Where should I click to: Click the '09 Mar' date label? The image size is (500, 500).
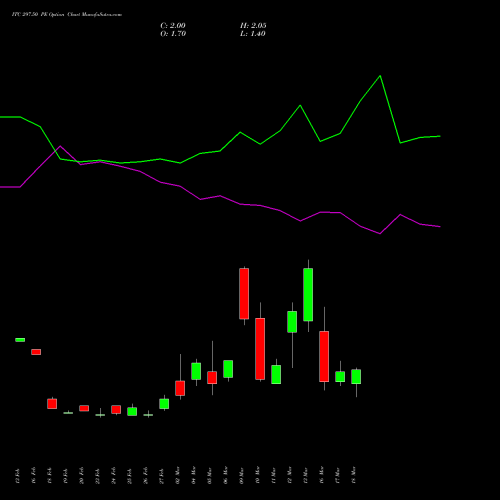point(242,475)
